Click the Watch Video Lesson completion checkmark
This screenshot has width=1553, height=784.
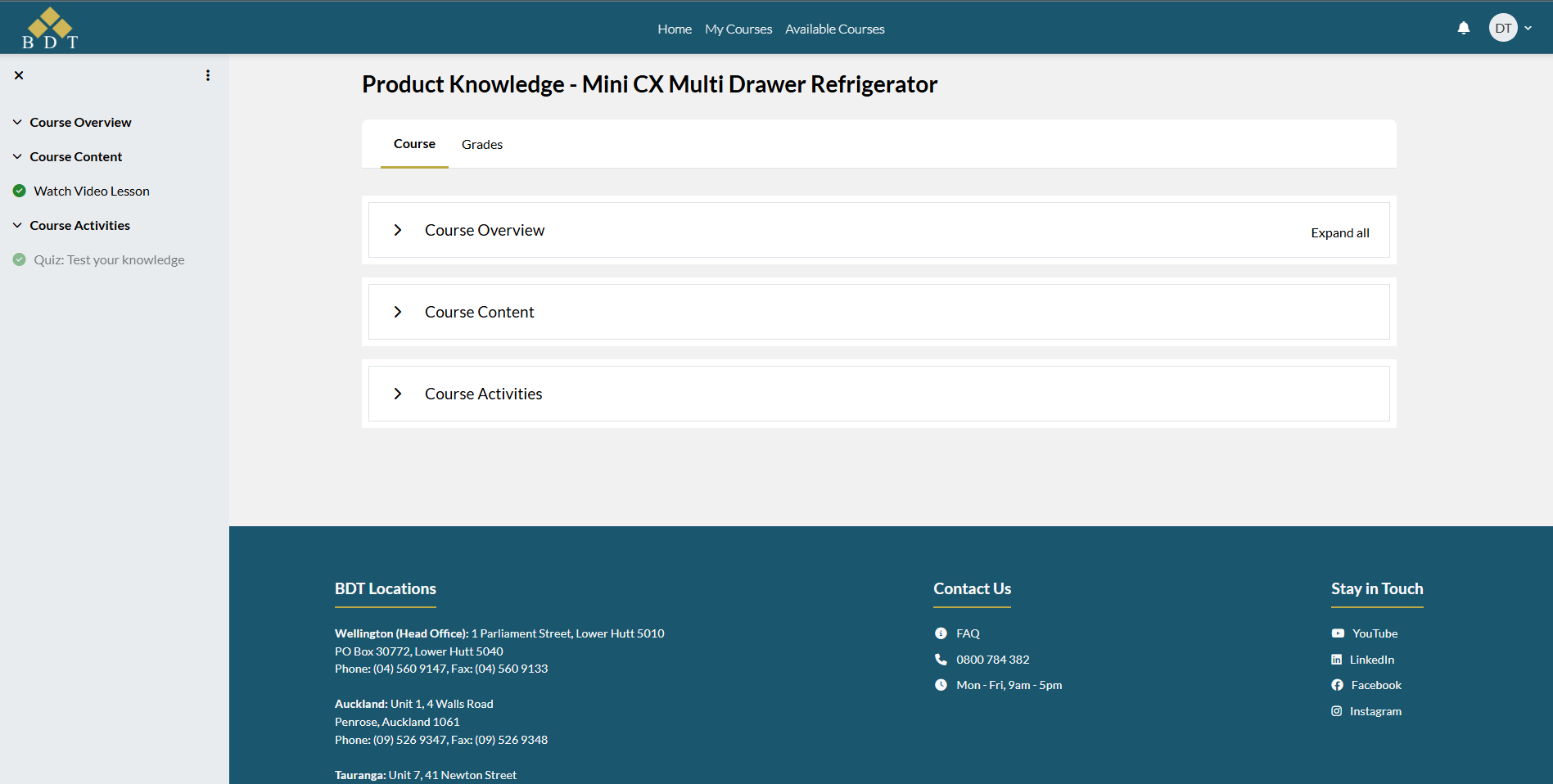(x=20, y=191)
